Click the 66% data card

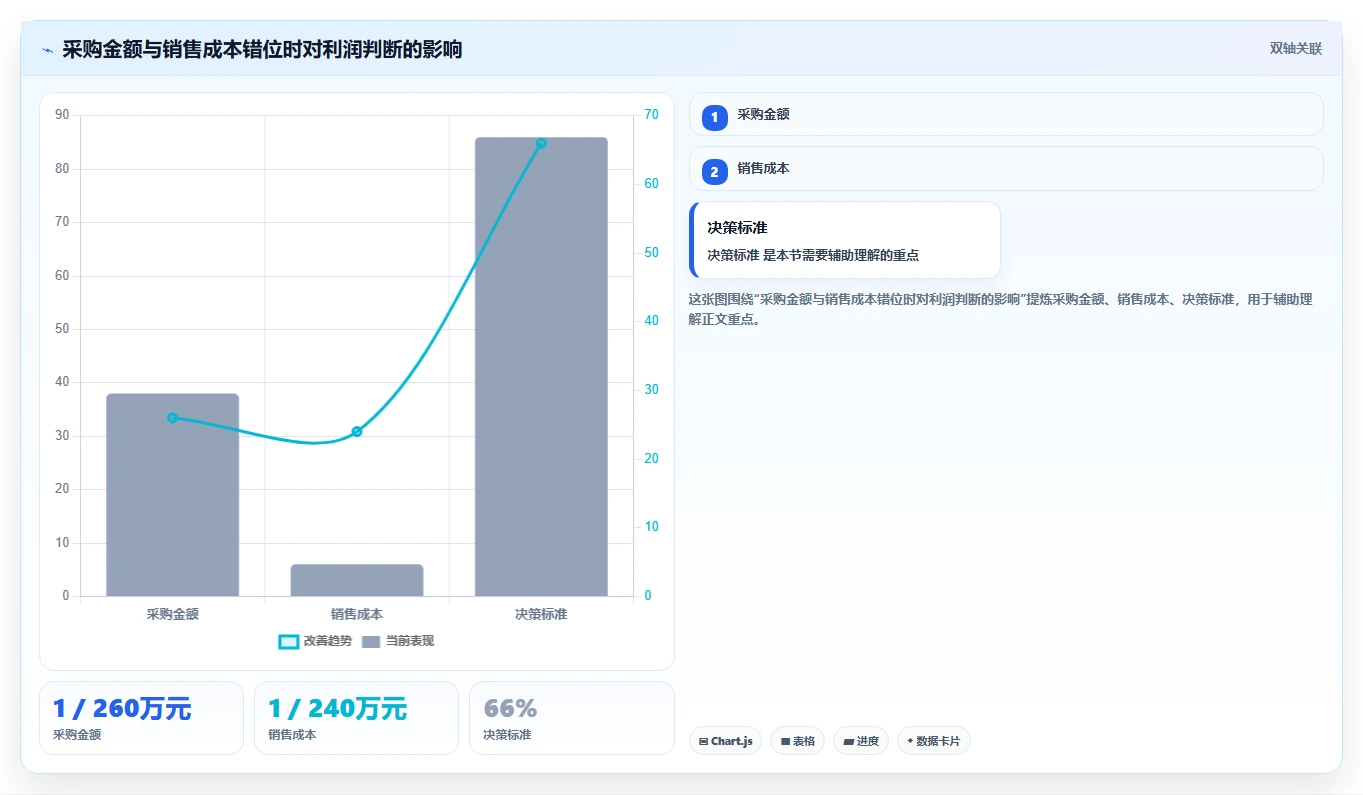click(571, 718)
